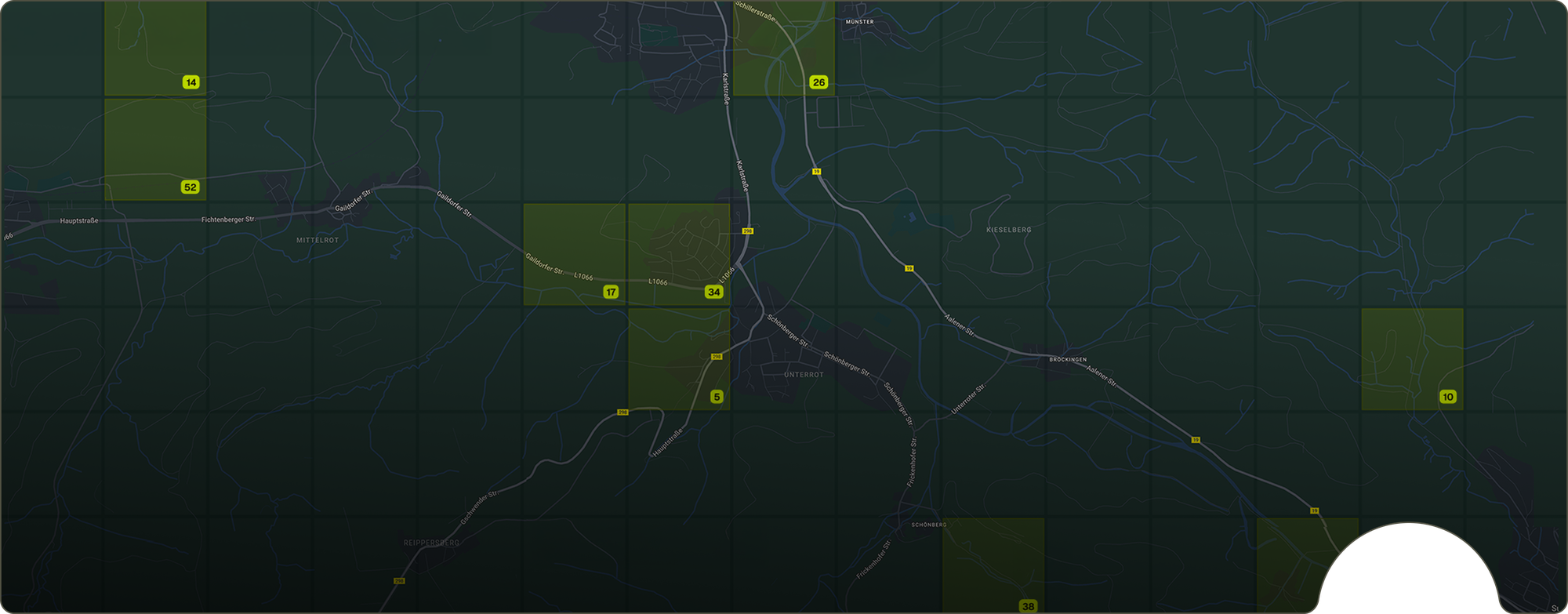1568x614 pixels.
Task: Select the highlighted tile labeled 52
Action: (155, 149)
